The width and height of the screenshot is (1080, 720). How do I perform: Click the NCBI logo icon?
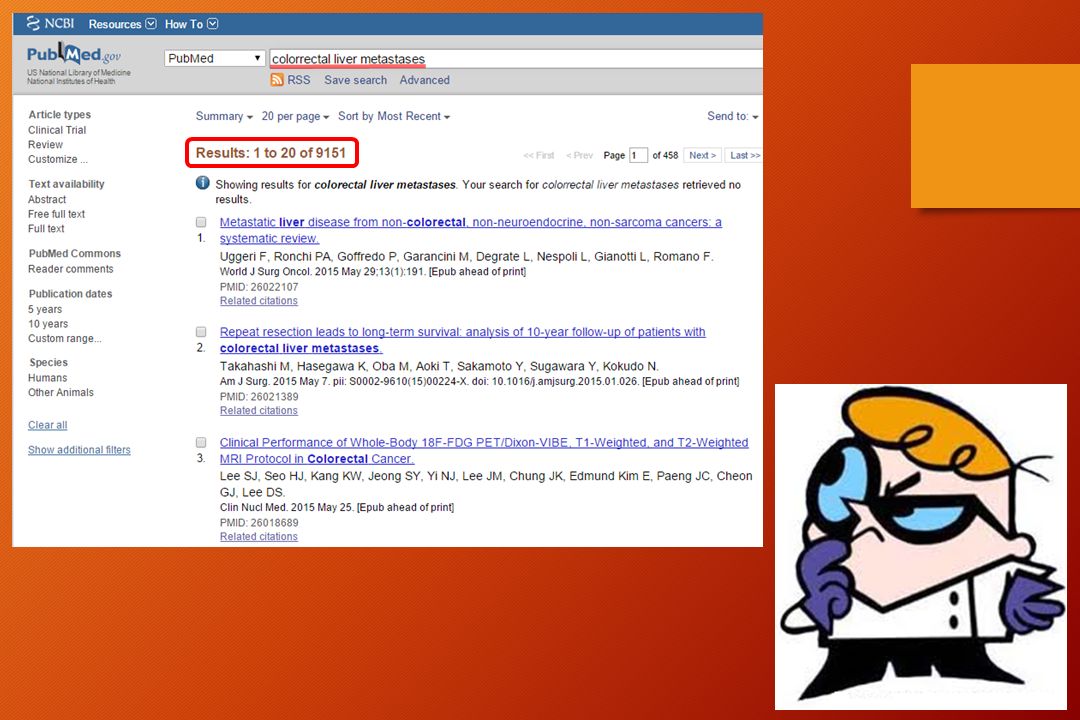(33, 23)
